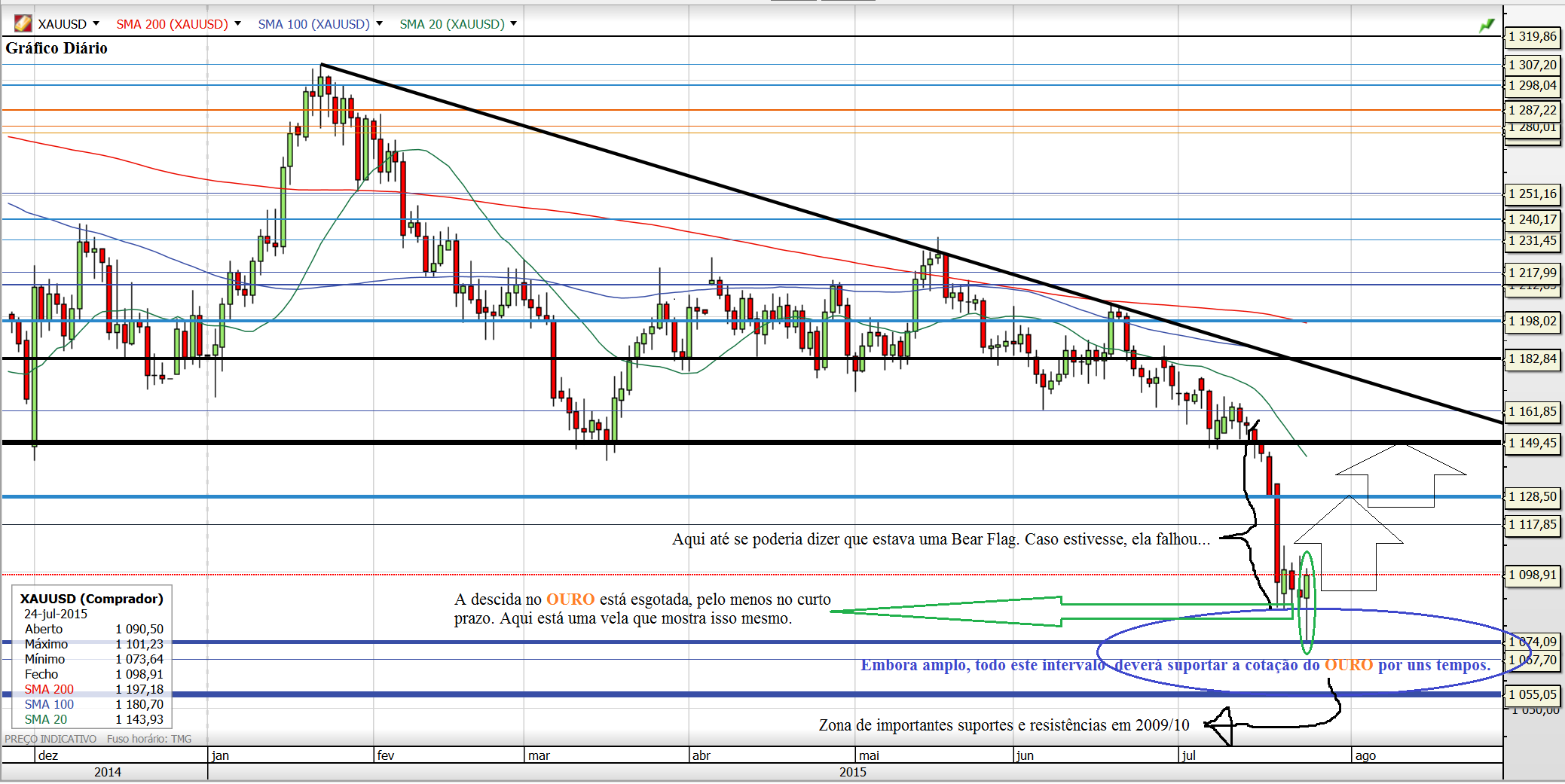Open the XAUUSD instrument dropdown arrow

pyautogui.click(x=96, y=24)
